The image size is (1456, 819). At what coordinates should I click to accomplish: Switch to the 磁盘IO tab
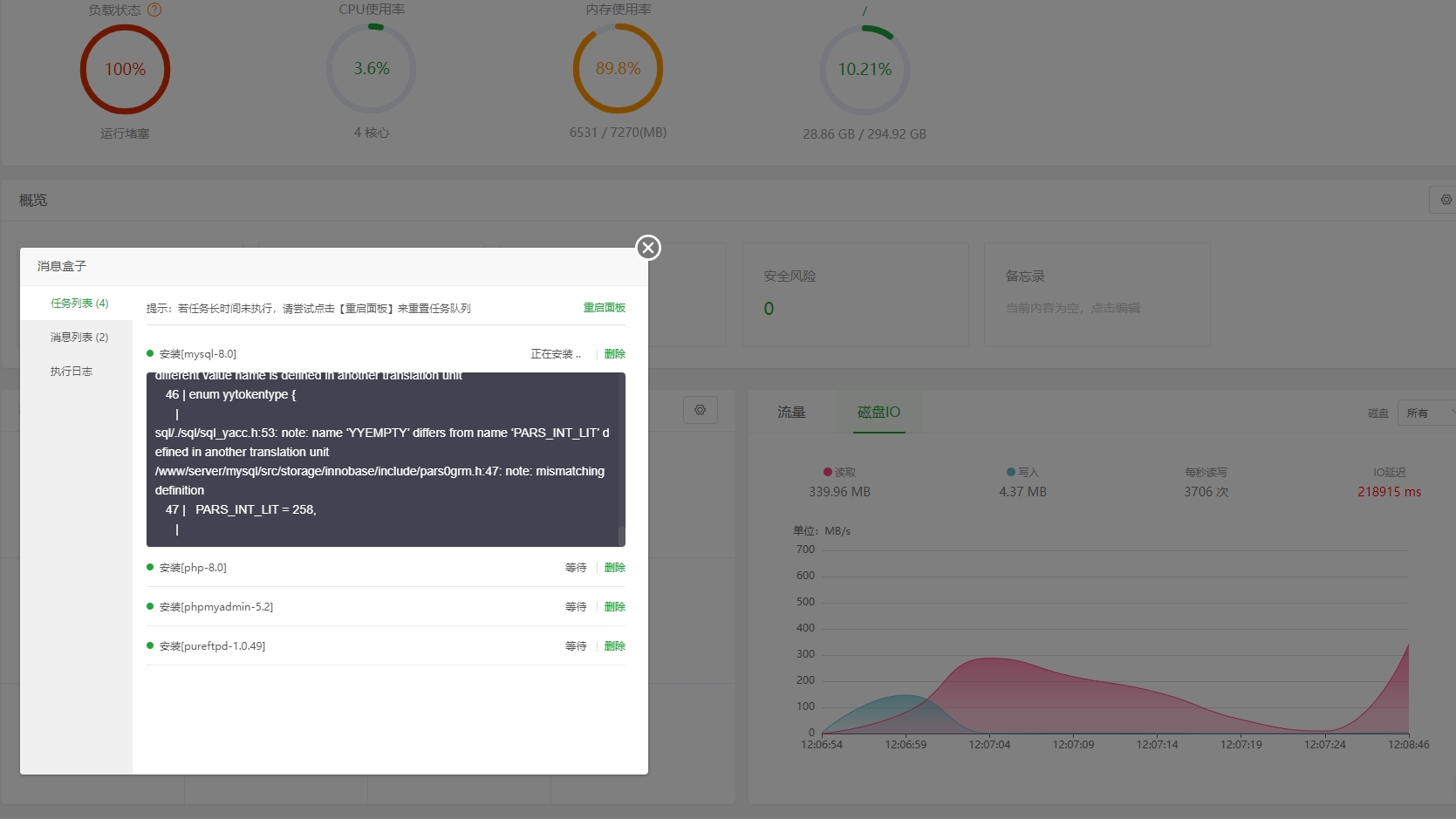coord(878,413)
